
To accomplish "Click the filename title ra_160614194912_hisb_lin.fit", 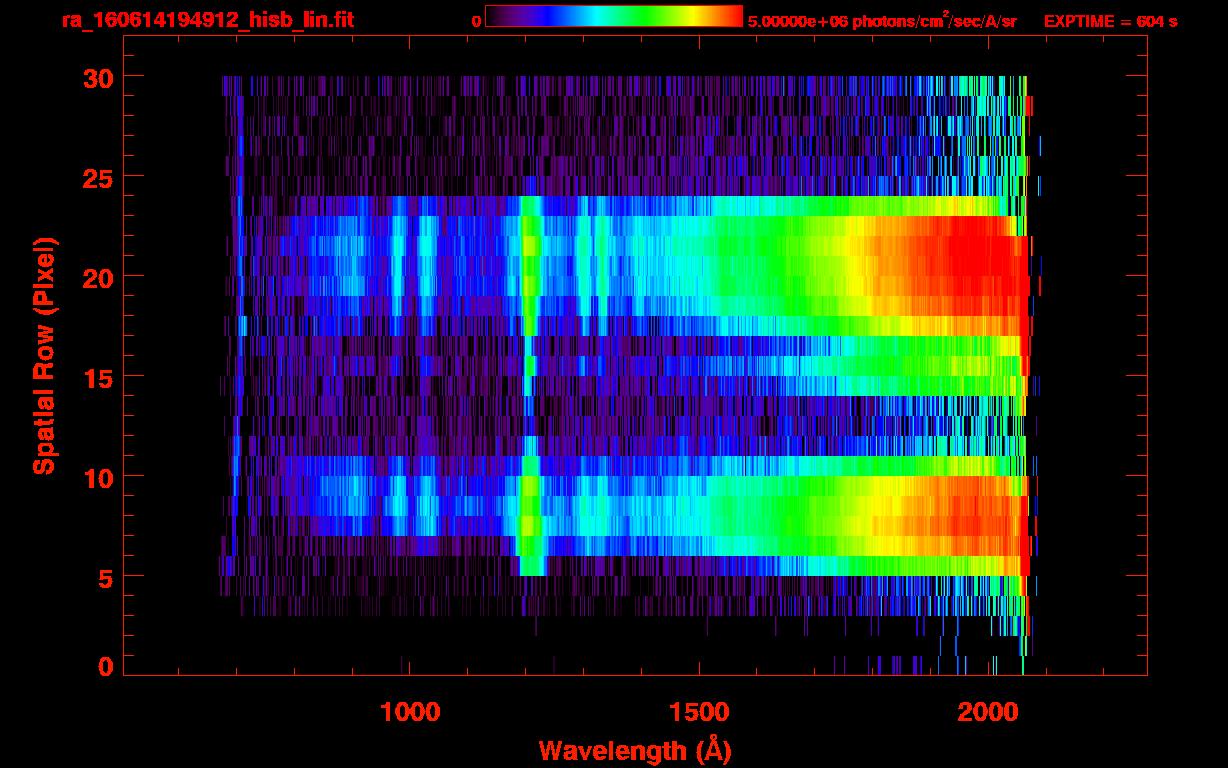I will click(207, 20).
